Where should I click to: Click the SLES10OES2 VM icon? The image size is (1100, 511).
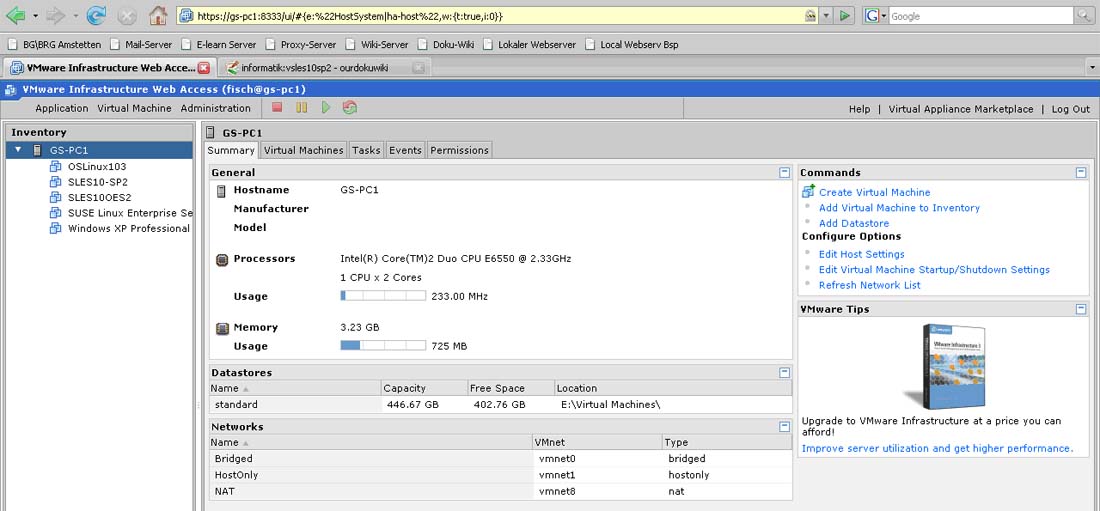(55, 197)
